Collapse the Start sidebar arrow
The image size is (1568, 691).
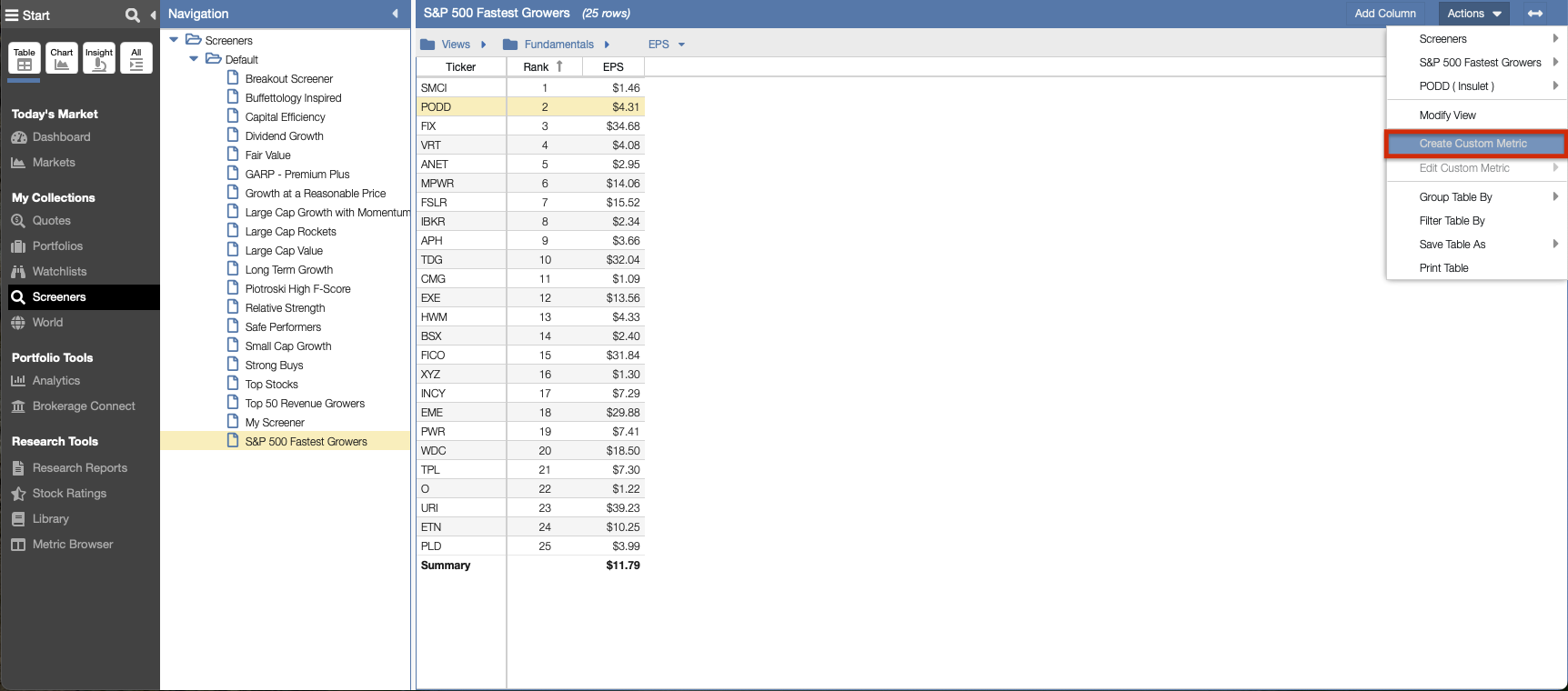153,15
